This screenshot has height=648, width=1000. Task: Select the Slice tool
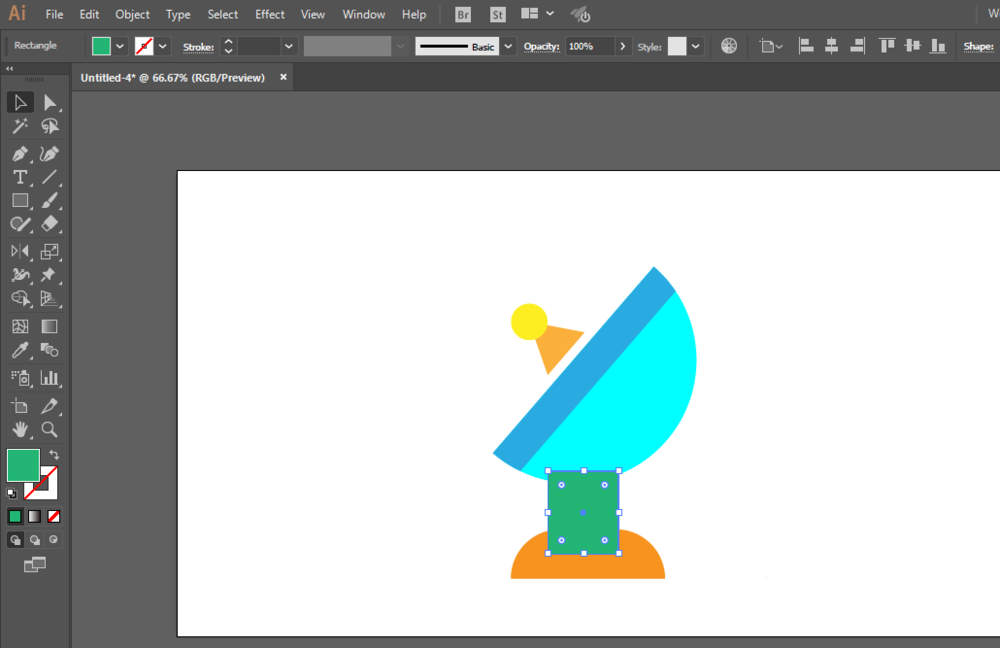pyautogui.click(x=50, y=406)
